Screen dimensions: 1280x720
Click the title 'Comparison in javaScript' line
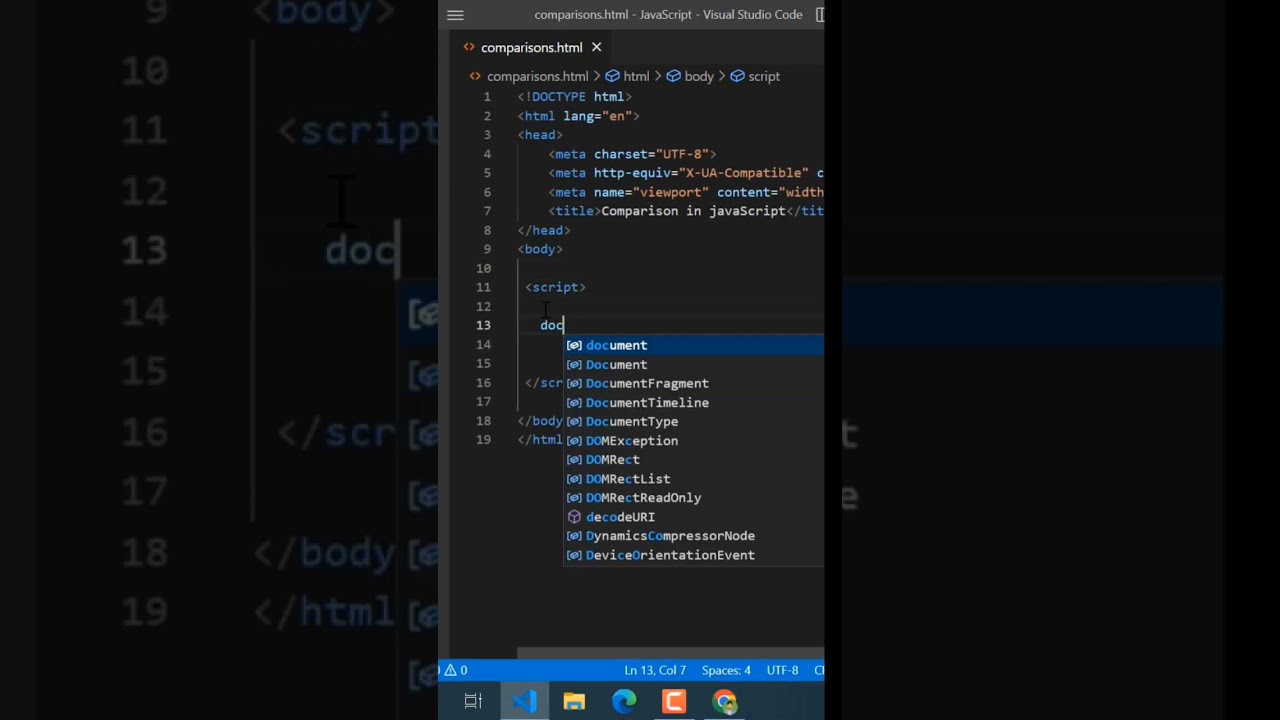point(686,211)
